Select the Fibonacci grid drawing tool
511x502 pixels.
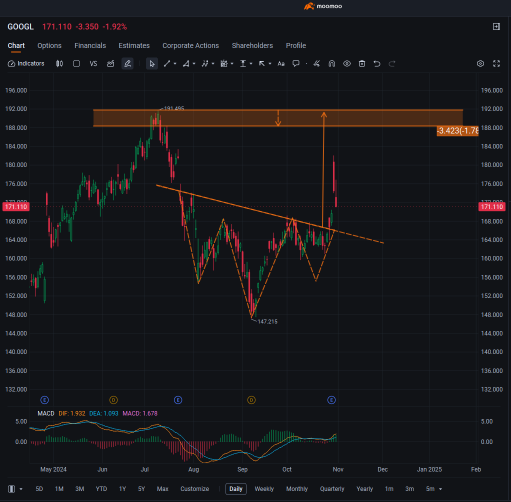click(224, 64)
